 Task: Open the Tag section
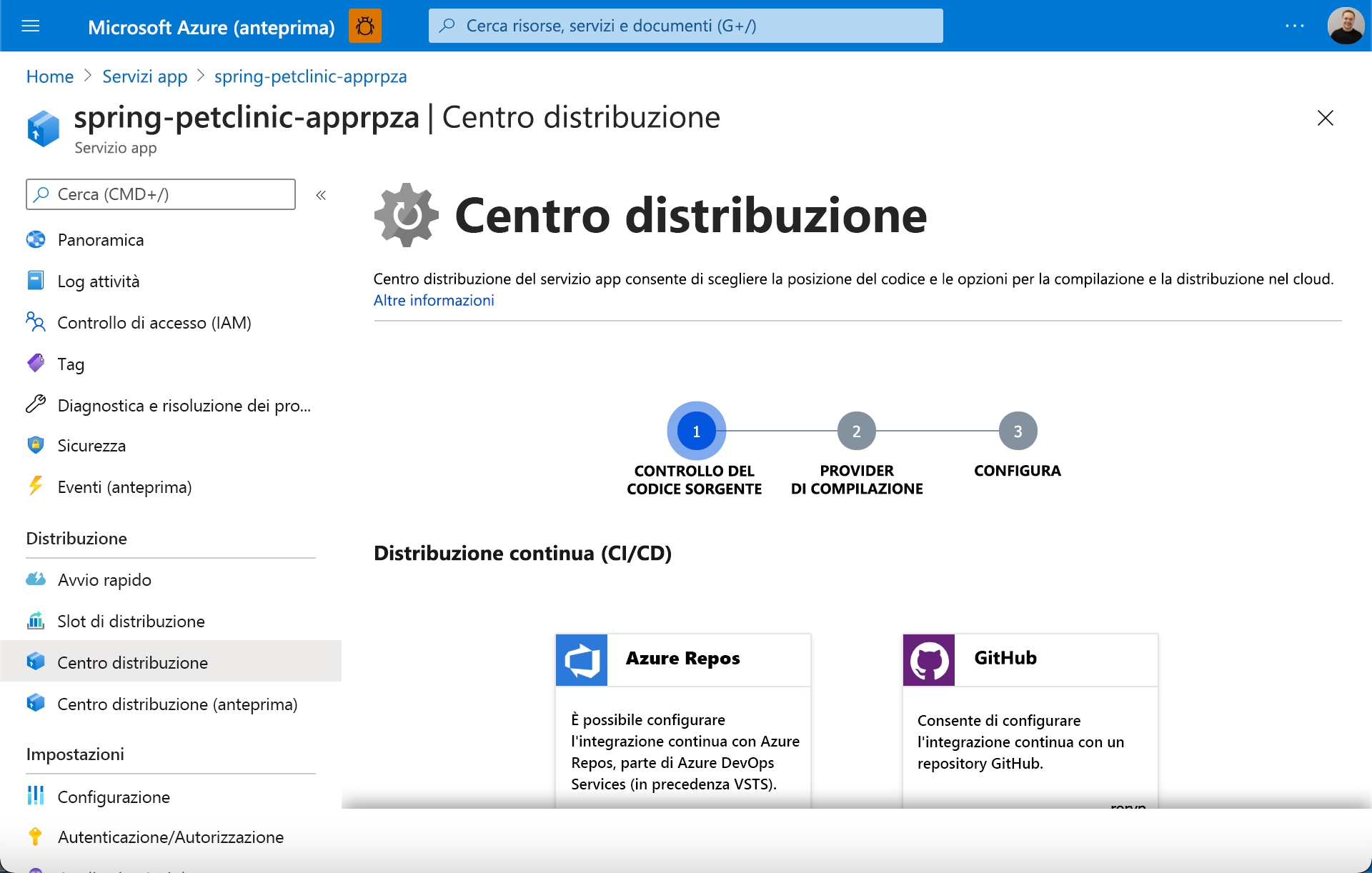point(71,364)
